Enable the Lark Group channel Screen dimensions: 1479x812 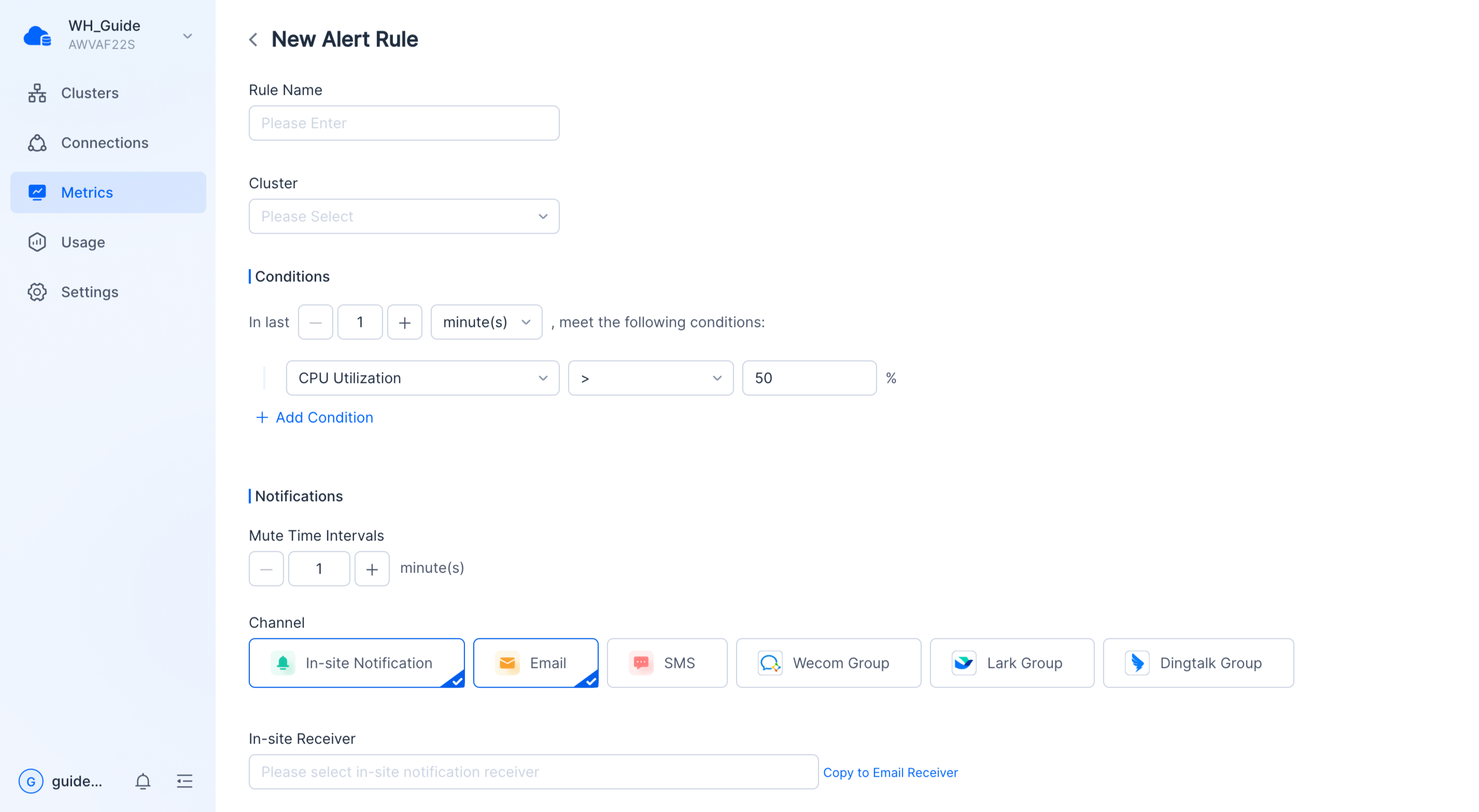(1012, 663)
